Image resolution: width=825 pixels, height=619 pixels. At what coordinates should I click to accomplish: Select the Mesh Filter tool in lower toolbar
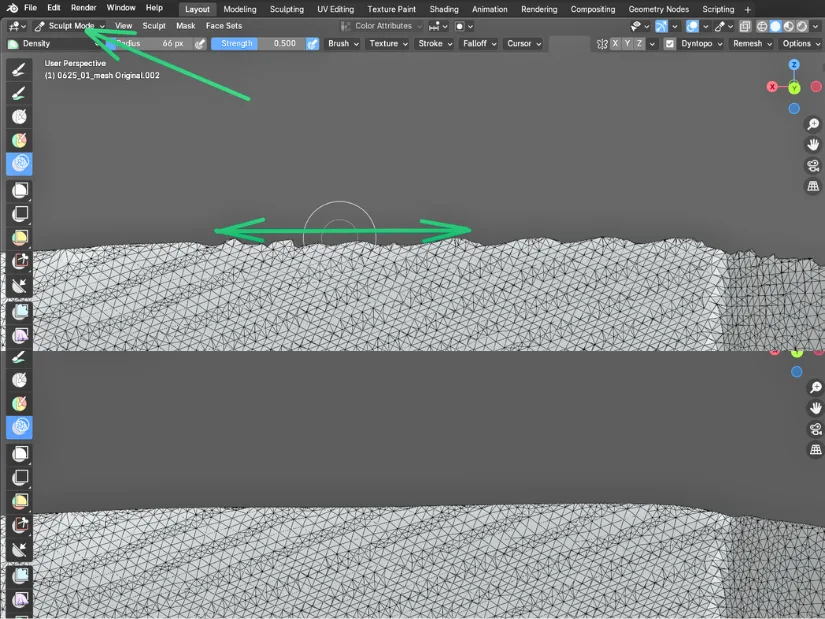tap(19, 575)
